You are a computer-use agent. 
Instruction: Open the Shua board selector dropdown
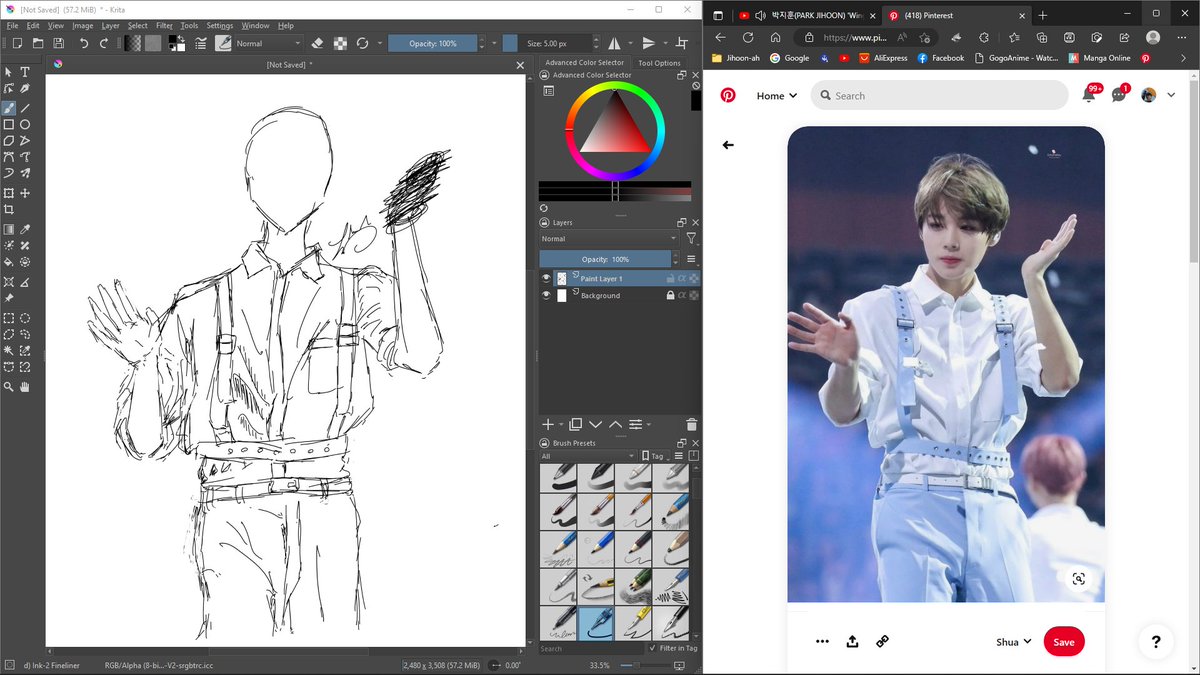click(x=1014, y=642)
